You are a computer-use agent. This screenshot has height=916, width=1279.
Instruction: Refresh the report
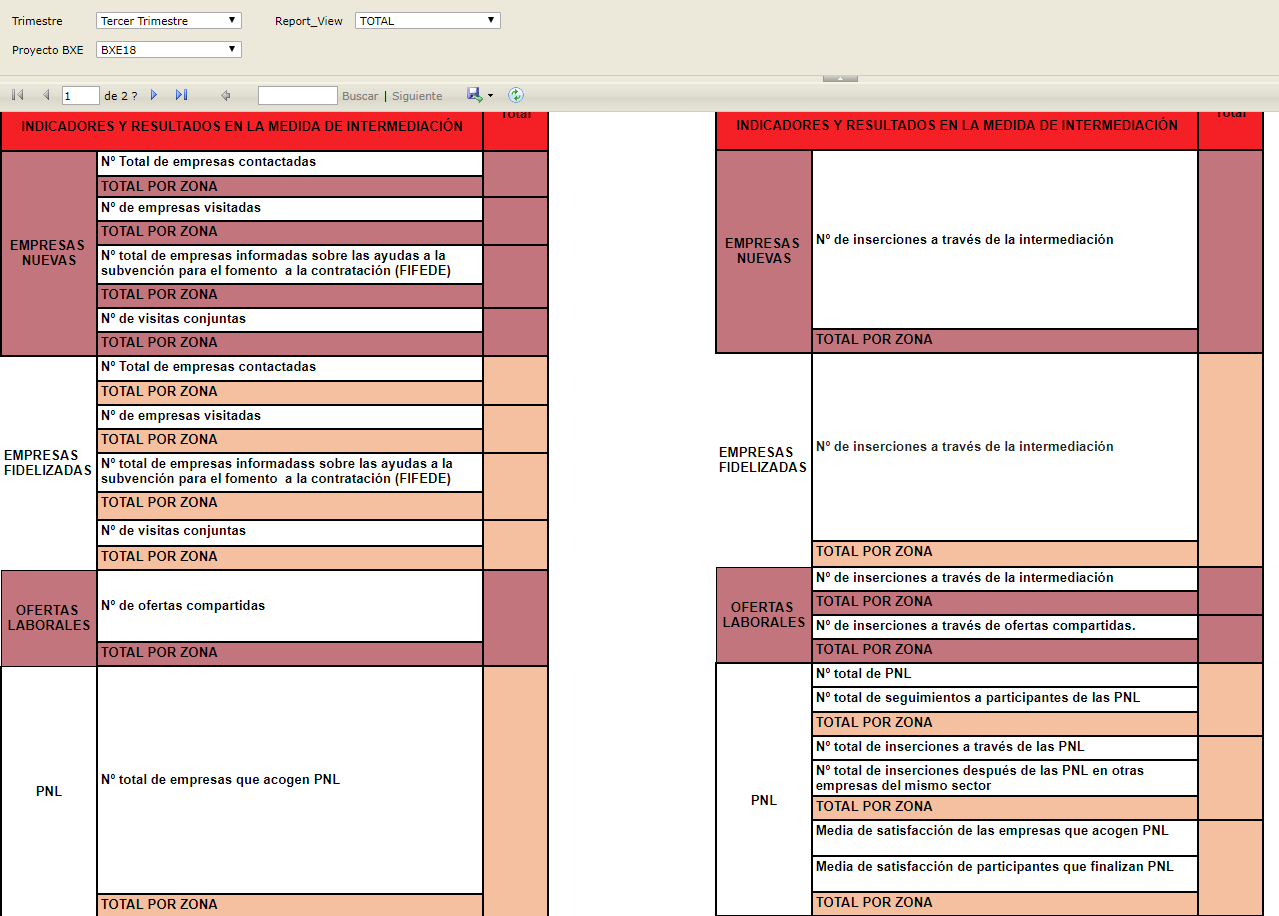pyautogui.click(x=516, y=95)
